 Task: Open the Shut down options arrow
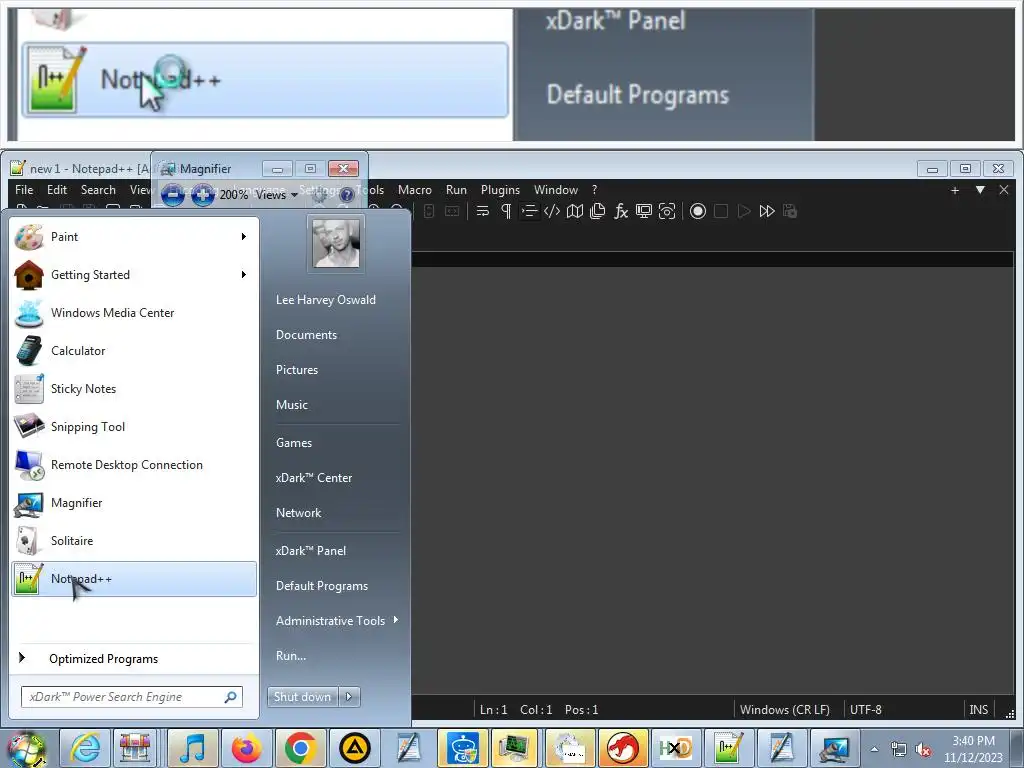tap(349, 697)
